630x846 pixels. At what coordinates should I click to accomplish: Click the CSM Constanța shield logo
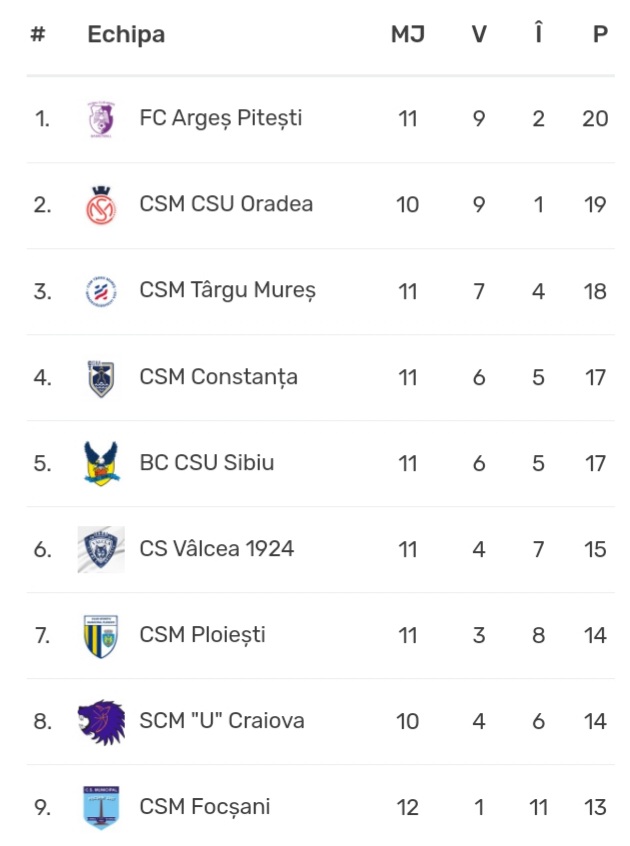(x=101, y=378)
